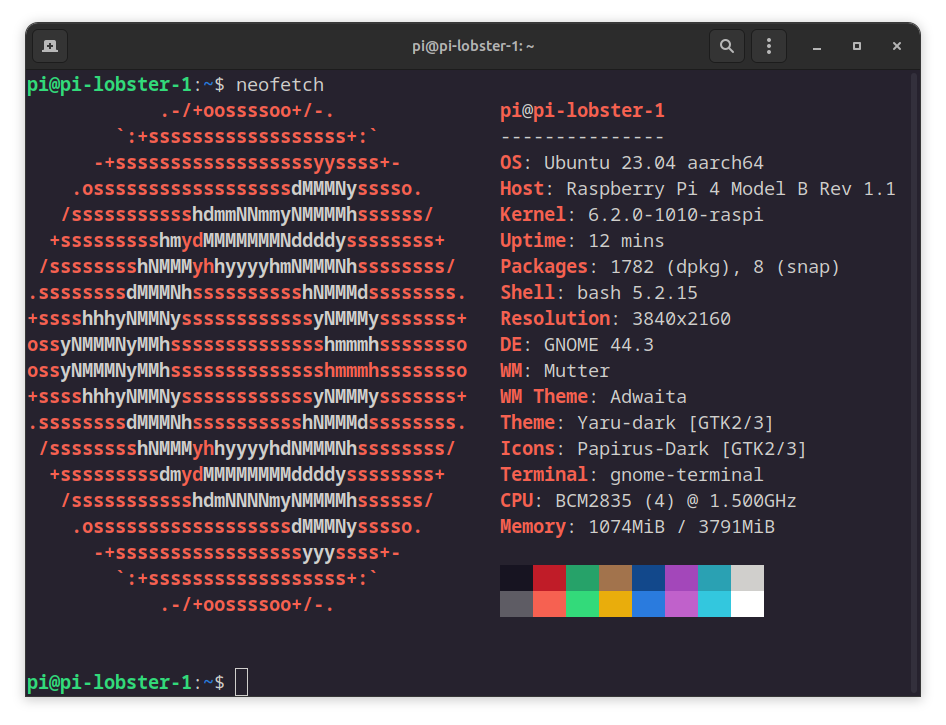Click the bright blue color block

[648, 604]
